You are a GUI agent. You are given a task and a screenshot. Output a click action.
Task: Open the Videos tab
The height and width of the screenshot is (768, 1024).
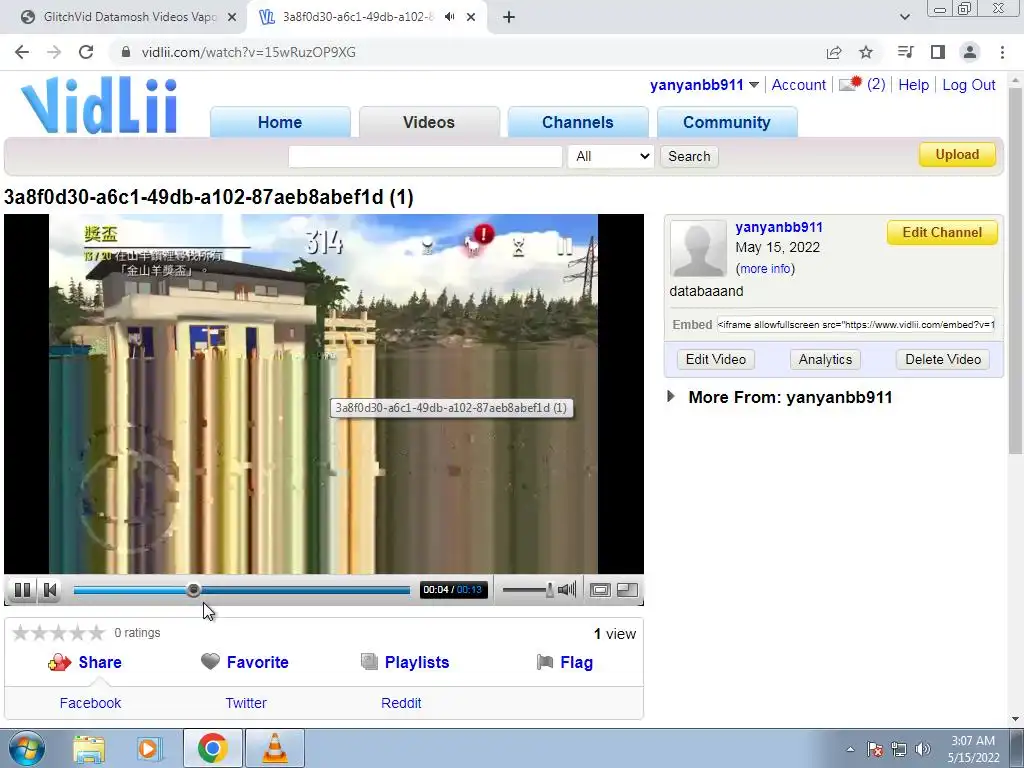tap(429, 122)
